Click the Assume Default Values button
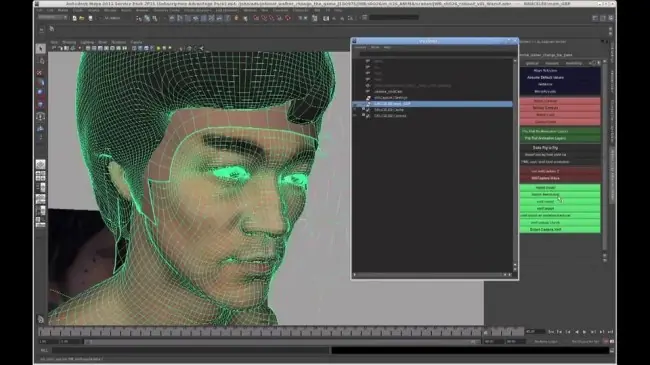The height and width of the screenshot is (365, 650). [x=546, y=77]
